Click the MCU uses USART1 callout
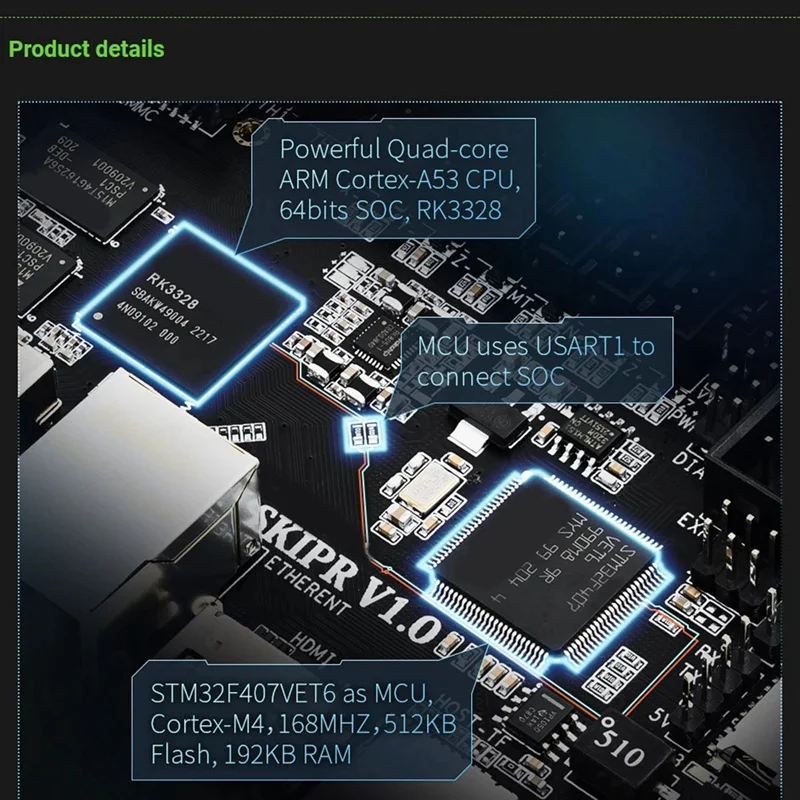This screenshot has width=800, height=800. point(536,362)
